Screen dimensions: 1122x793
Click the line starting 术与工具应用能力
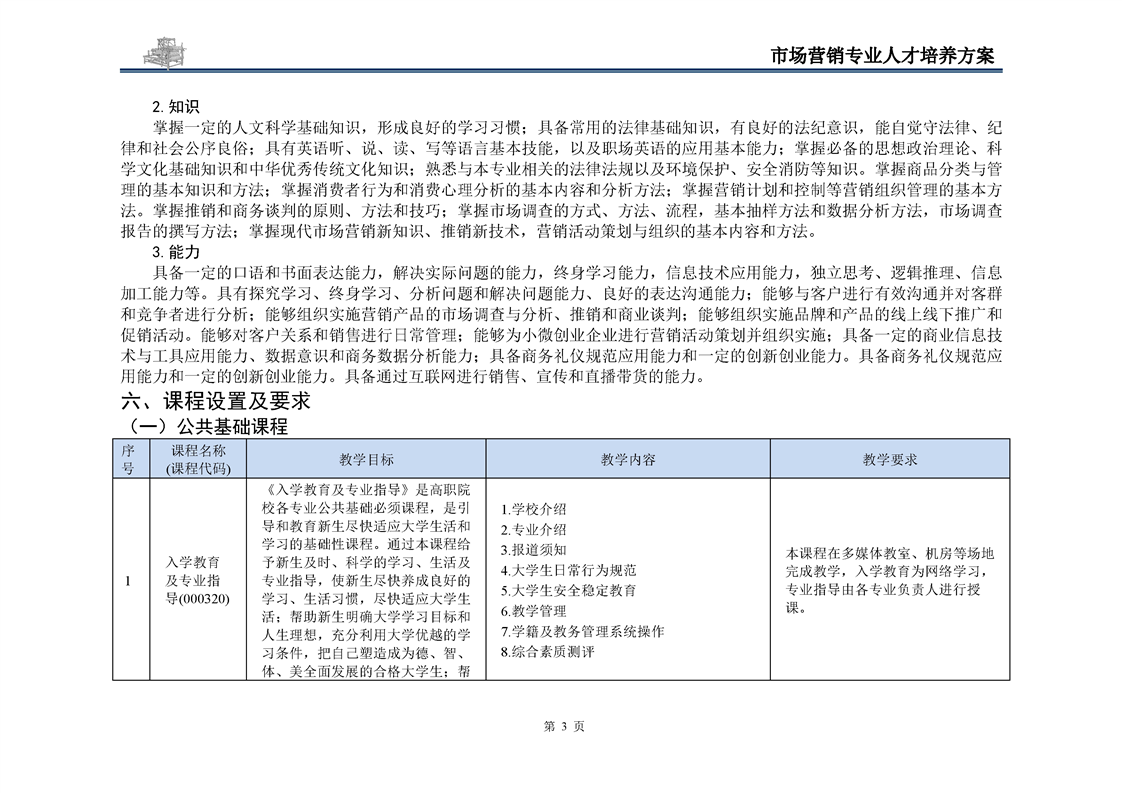pyautogui.click(x=562, y=356)
